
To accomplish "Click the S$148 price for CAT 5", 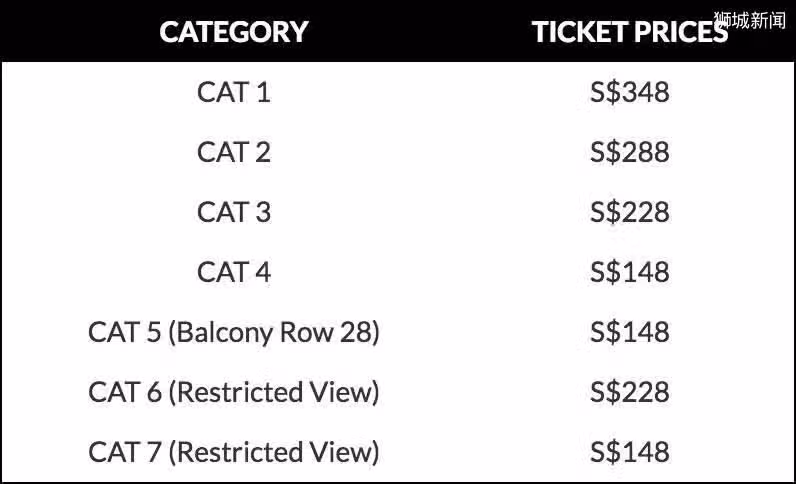I will (629, 332).
